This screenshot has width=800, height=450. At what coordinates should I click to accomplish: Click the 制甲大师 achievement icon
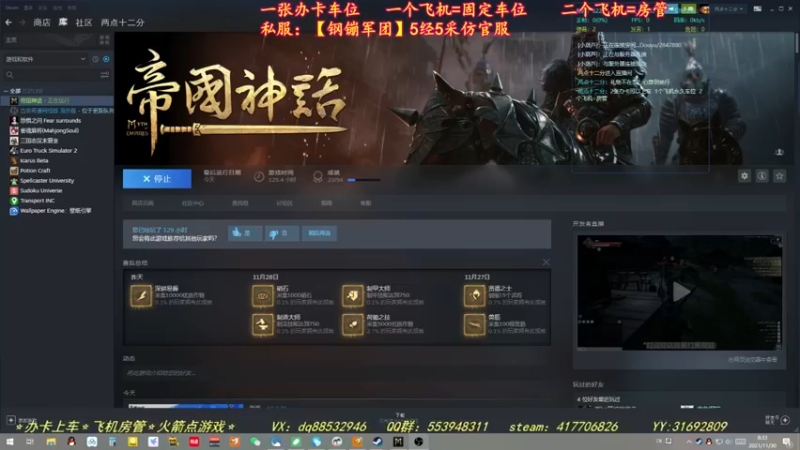(x=353, y=296)
